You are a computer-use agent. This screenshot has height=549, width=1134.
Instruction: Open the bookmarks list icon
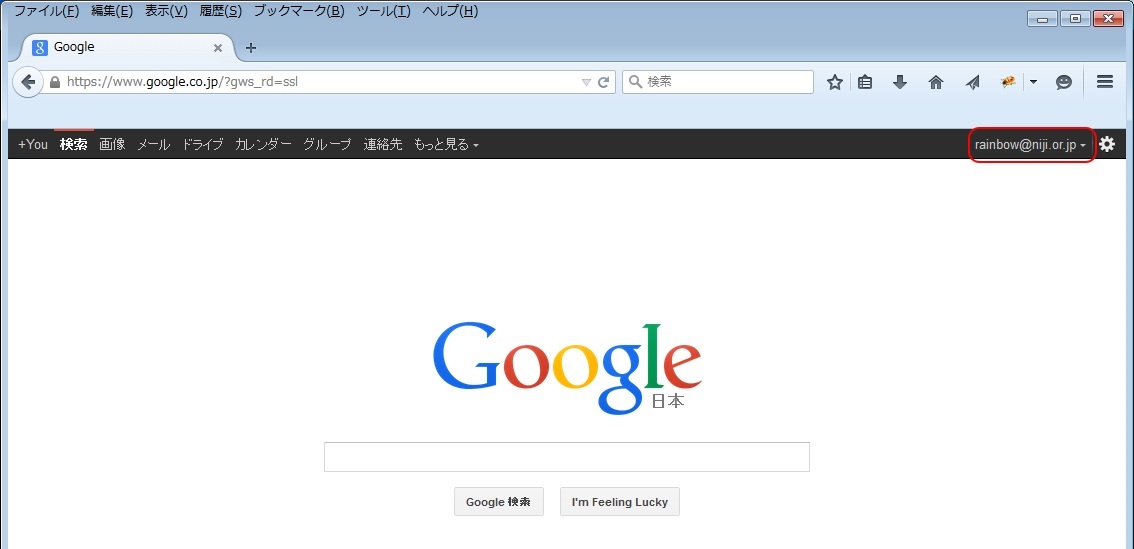tap(865, 82)
